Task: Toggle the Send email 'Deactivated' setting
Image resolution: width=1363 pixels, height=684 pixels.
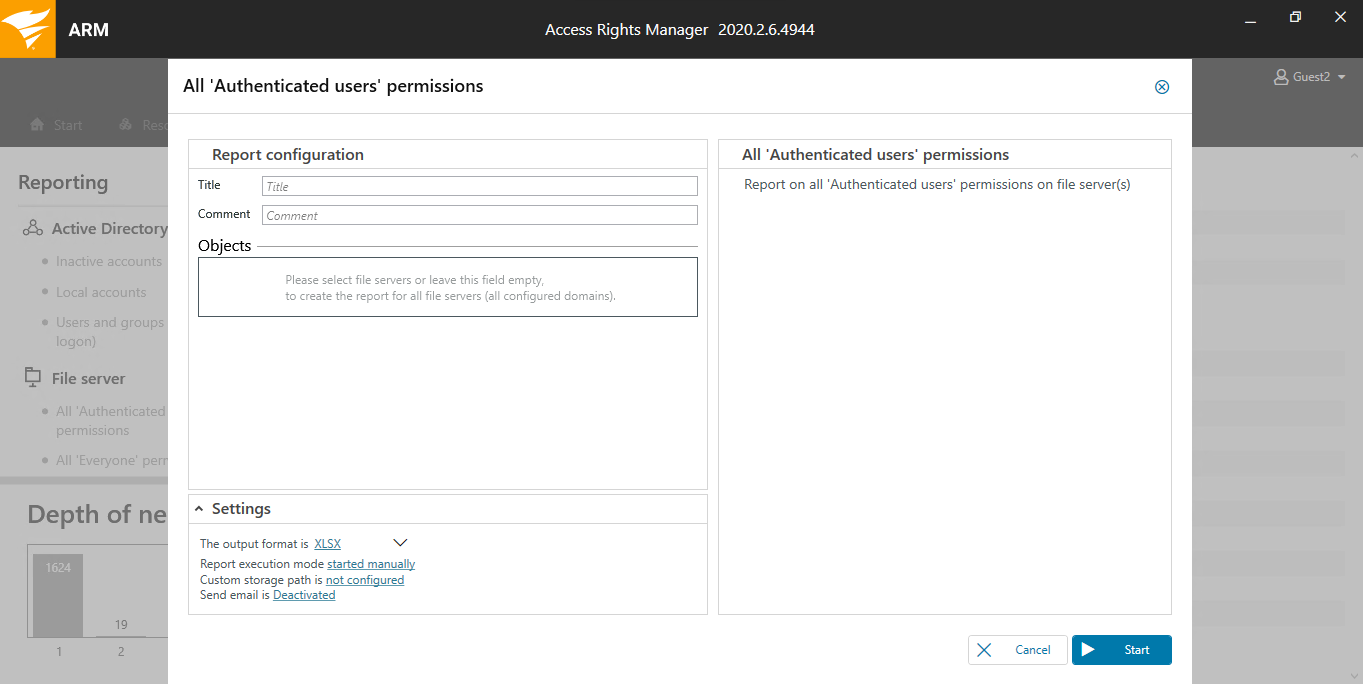Action: point(304,595)
